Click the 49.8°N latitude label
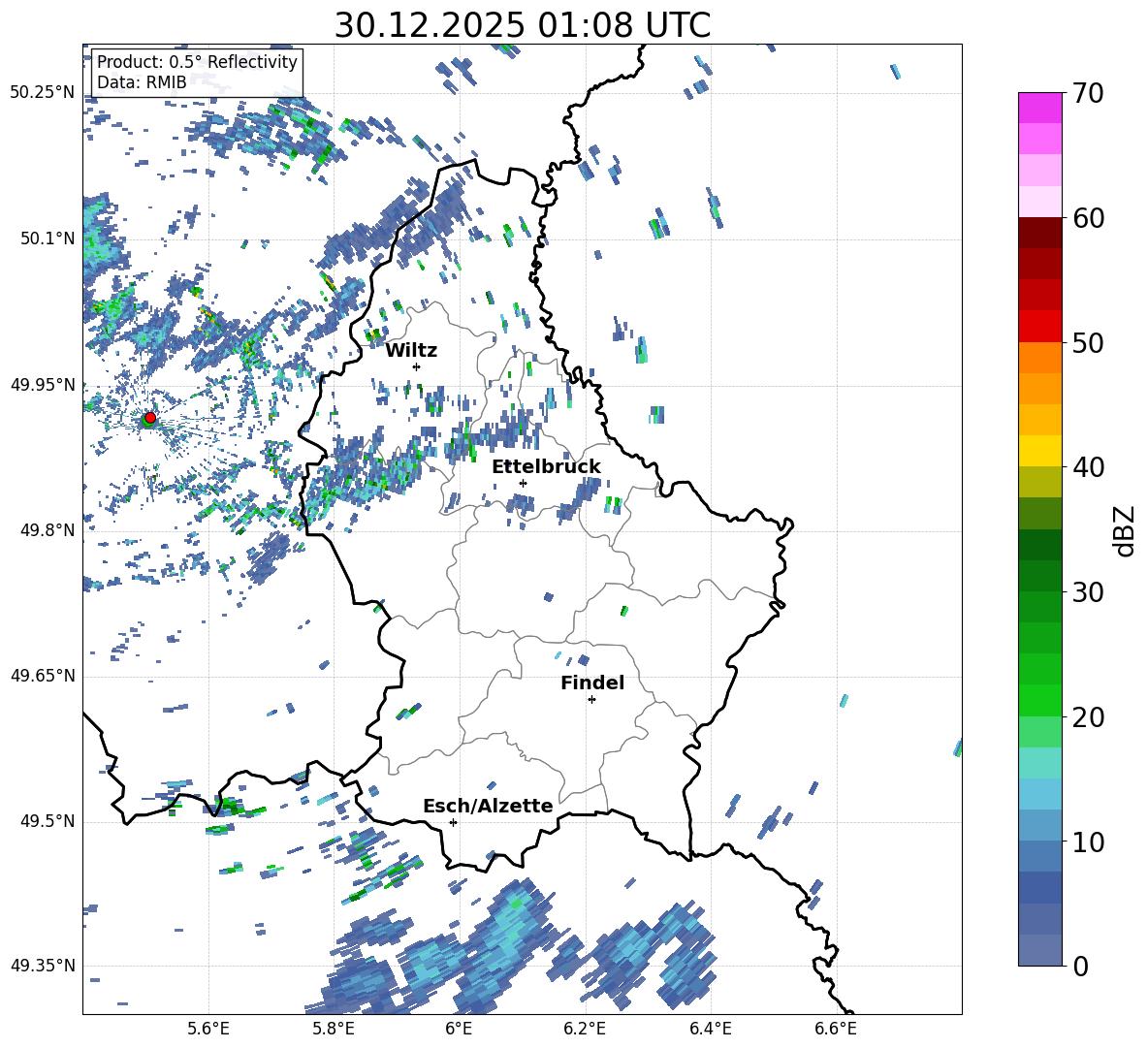Viewport: 1148px width, 1048px height. (x=48, y=530)
